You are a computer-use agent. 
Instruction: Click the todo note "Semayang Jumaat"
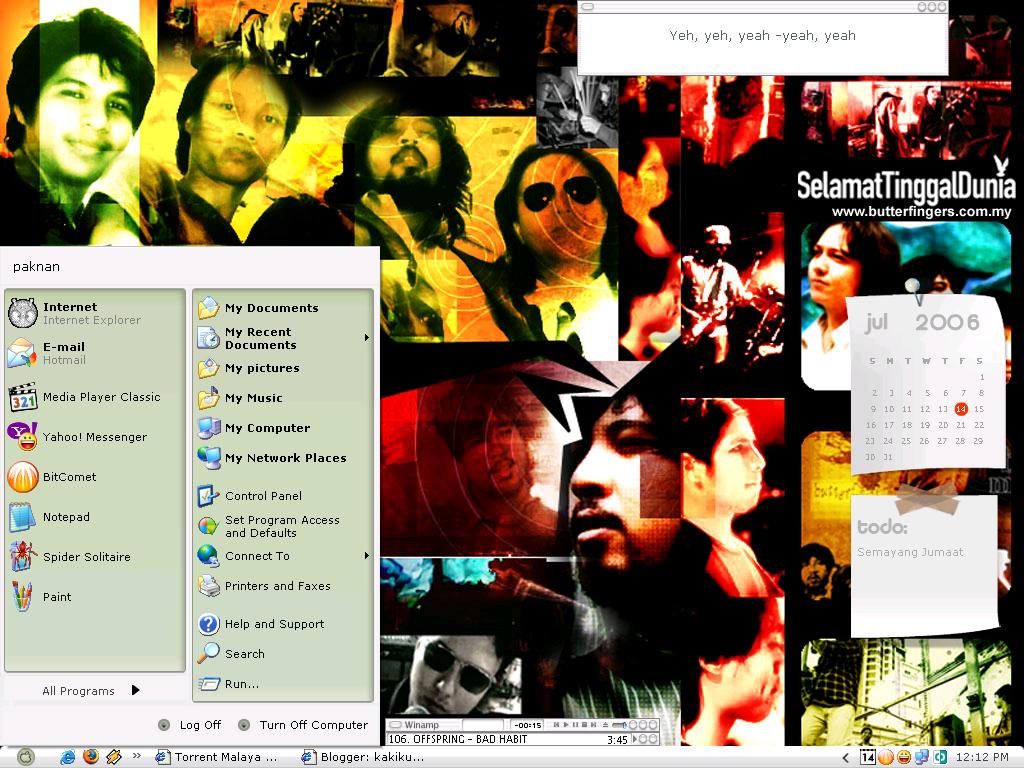pos(910,552)
